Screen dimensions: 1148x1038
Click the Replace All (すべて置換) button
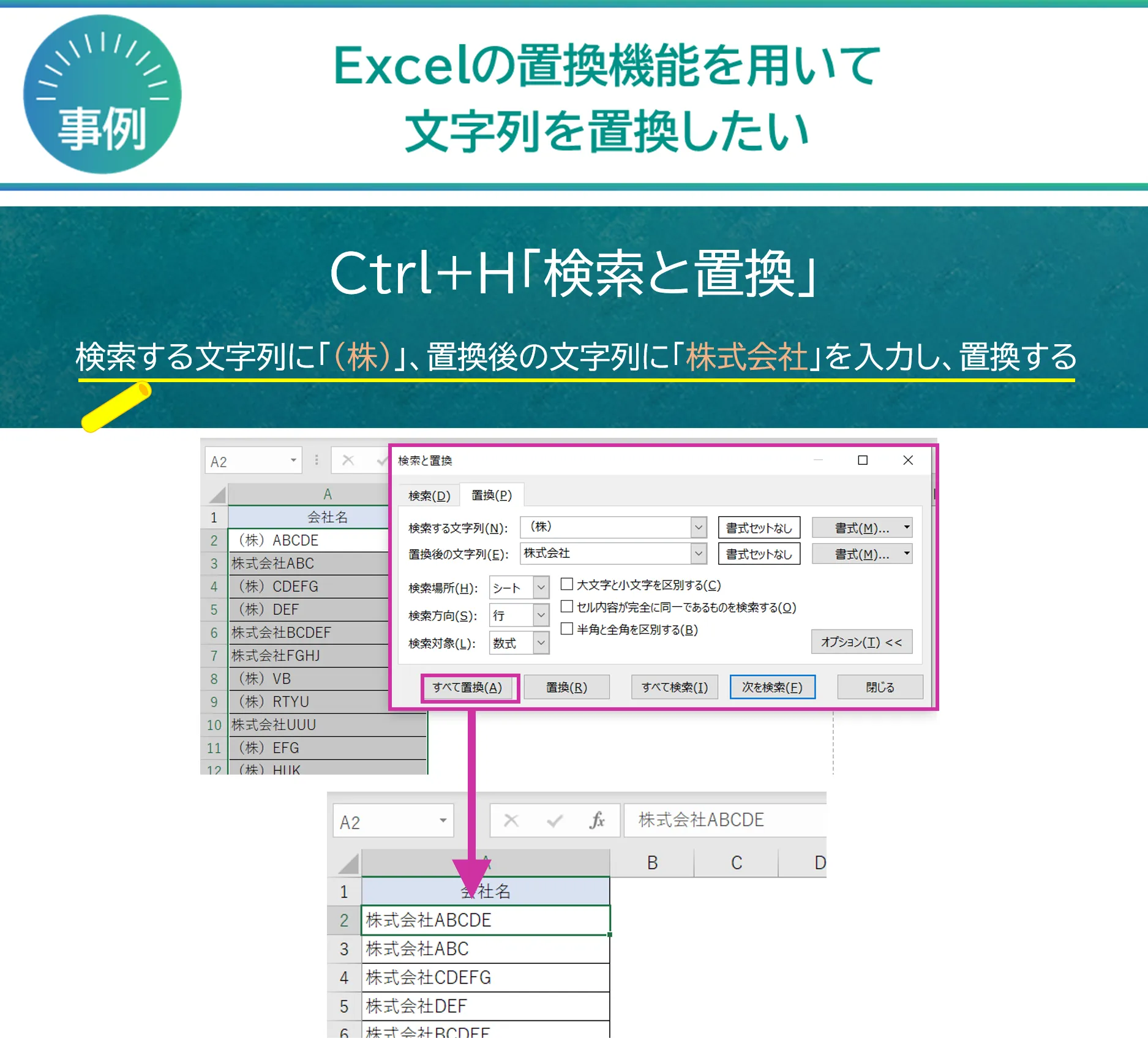(468, 687)
